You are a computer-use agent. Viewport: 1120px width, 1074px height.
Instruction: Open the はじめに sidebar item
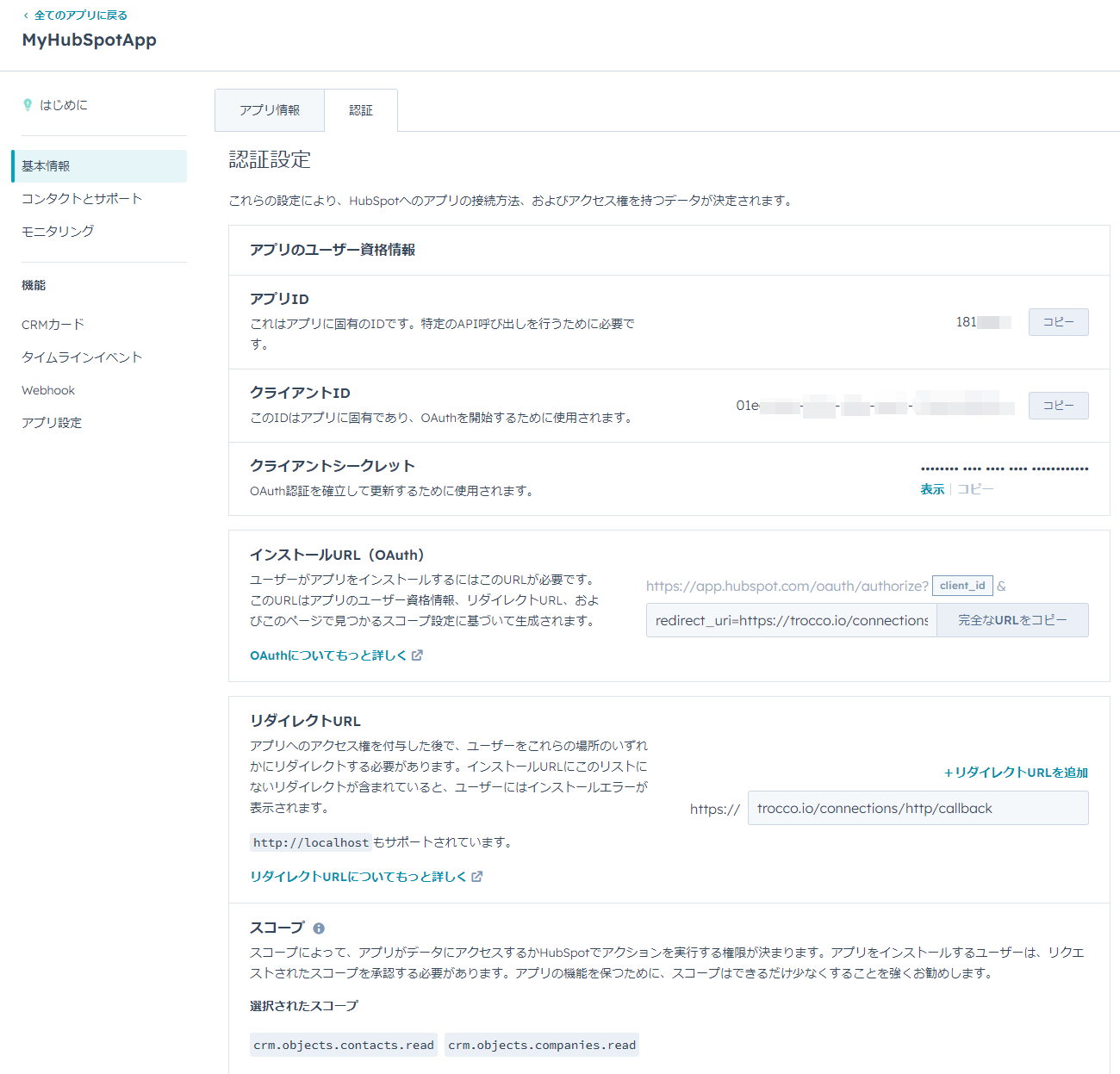[64, 105]
